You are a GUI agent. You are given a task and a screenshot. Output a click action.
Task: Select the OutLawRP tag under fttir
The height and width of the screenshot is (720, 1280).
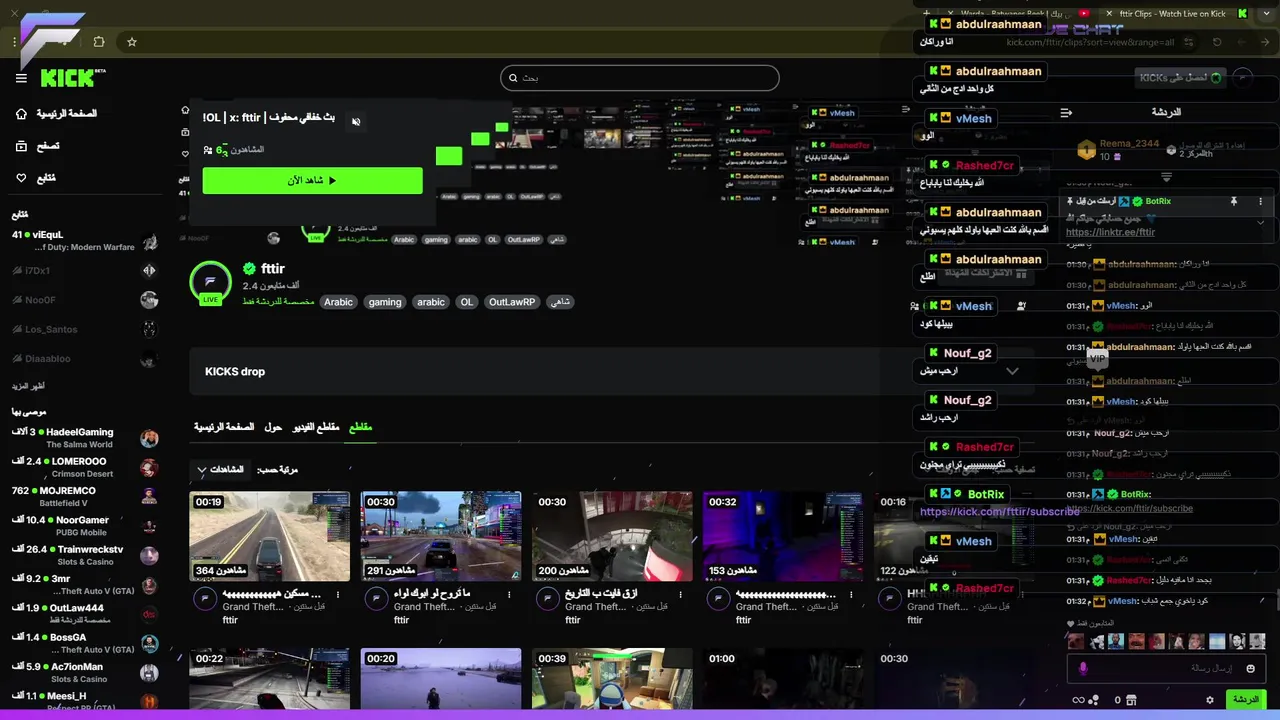point(512,302)
